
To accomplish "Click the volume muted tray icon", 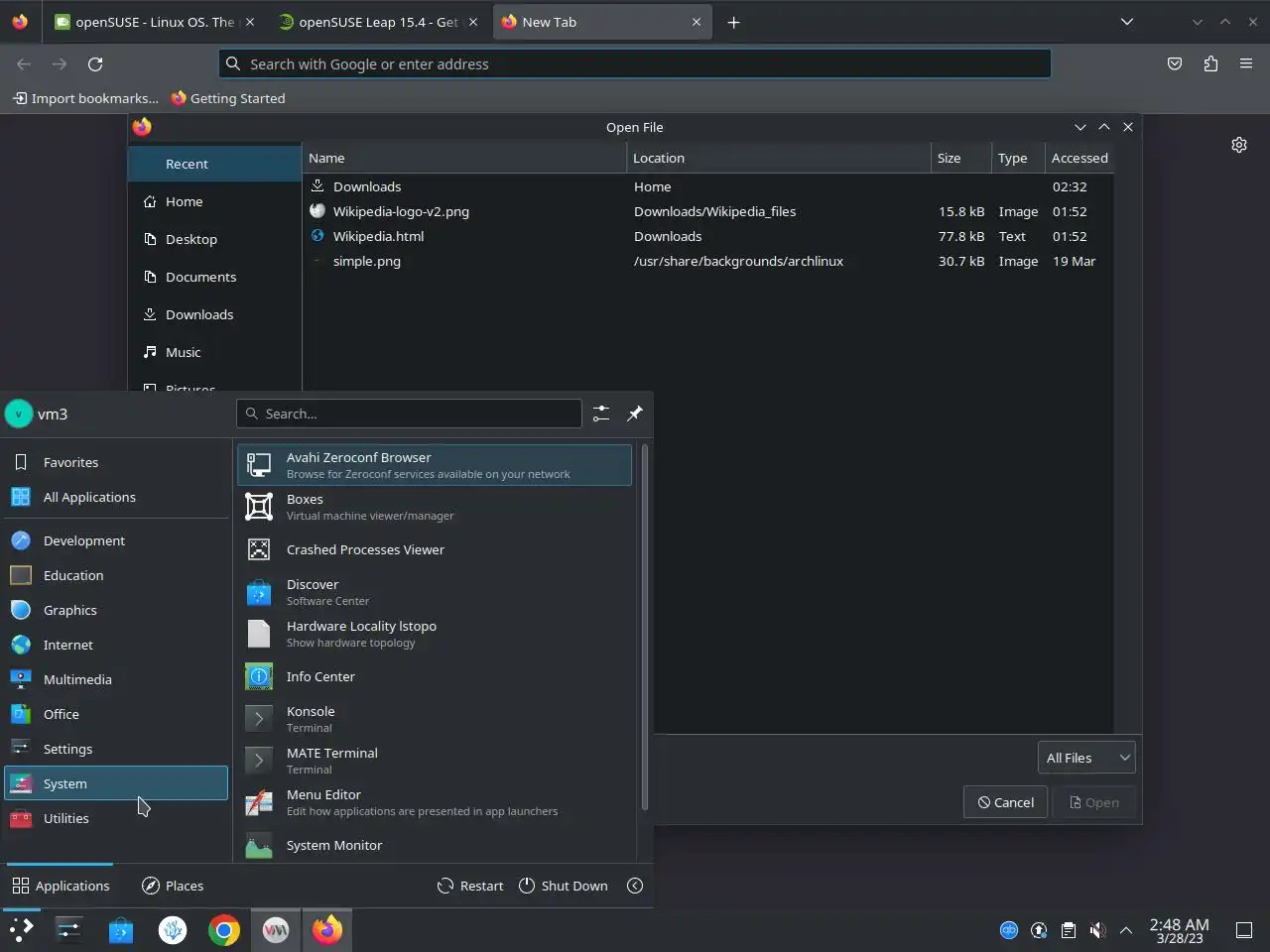I will (x=1097, y=930).
